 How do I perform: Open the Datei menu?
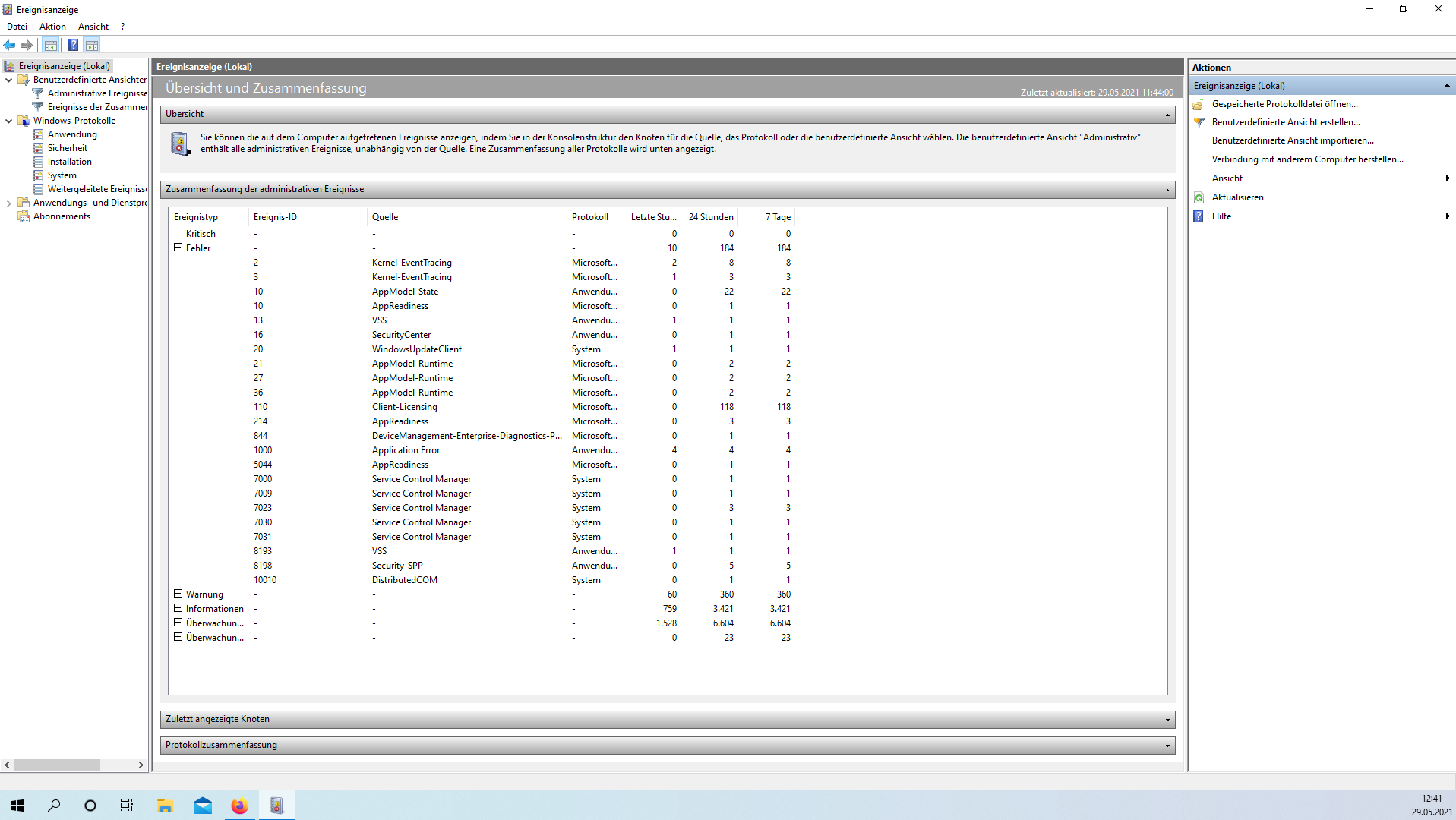tap(17, 27)
